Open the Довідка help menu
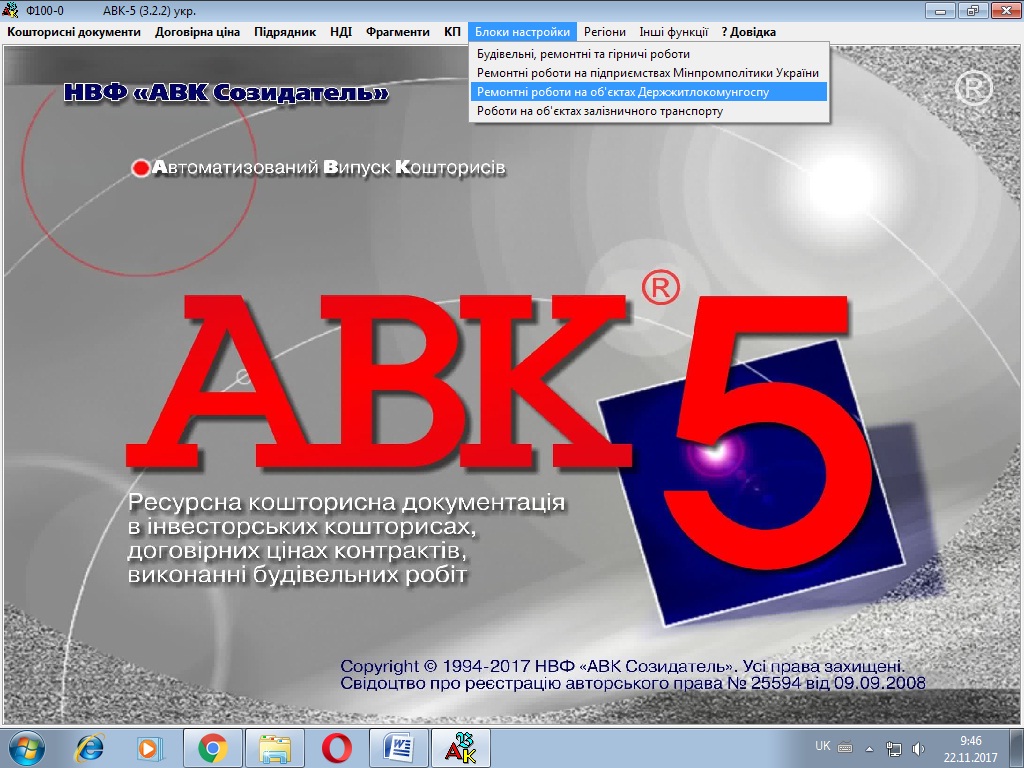This screenshot has height=768, width=1024. point(748,32)
